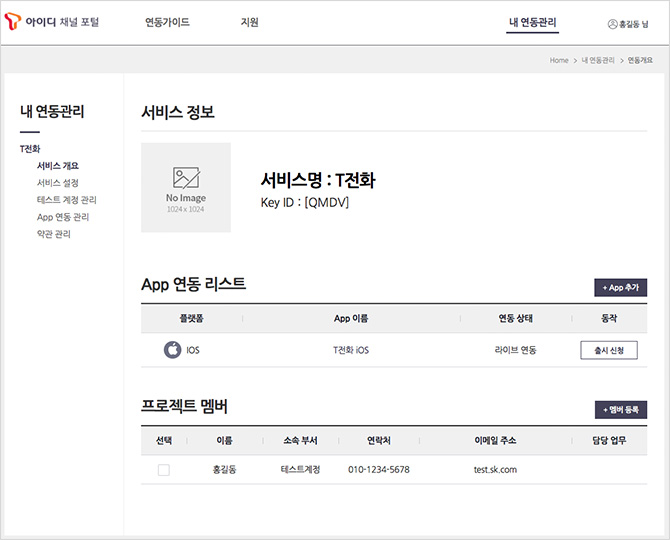Image resolution: width=670 pixels, height=540 pixels.
Task: Open the 연동가이드 menu
Action: [x=168, y=22]
